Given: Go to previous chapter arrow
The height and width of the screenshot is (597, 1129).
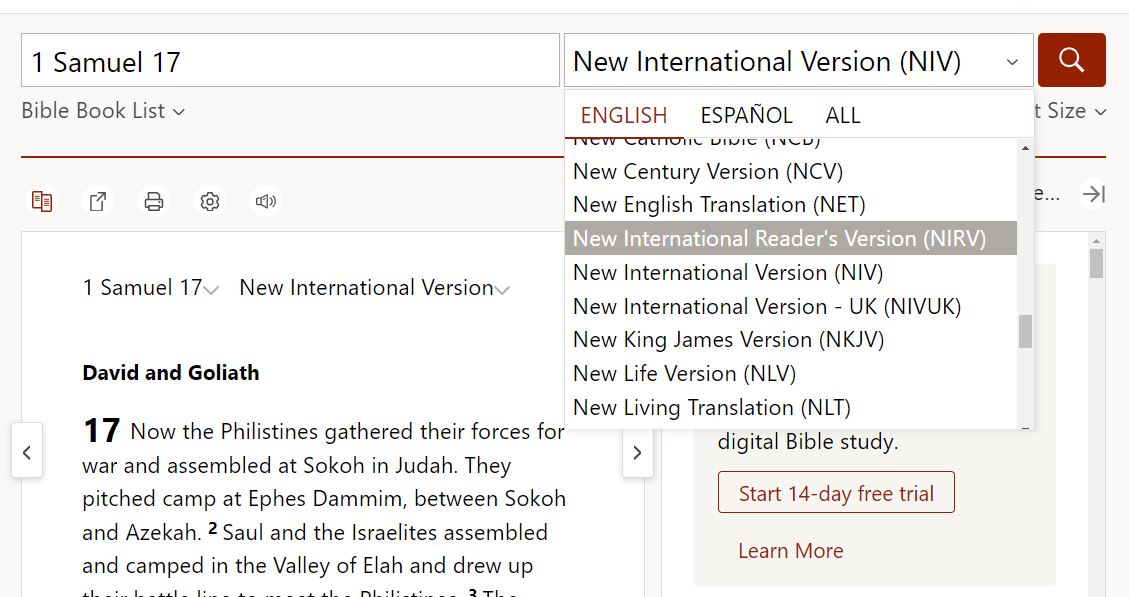Looking at the screenshot, I should (x=27, y=452).
